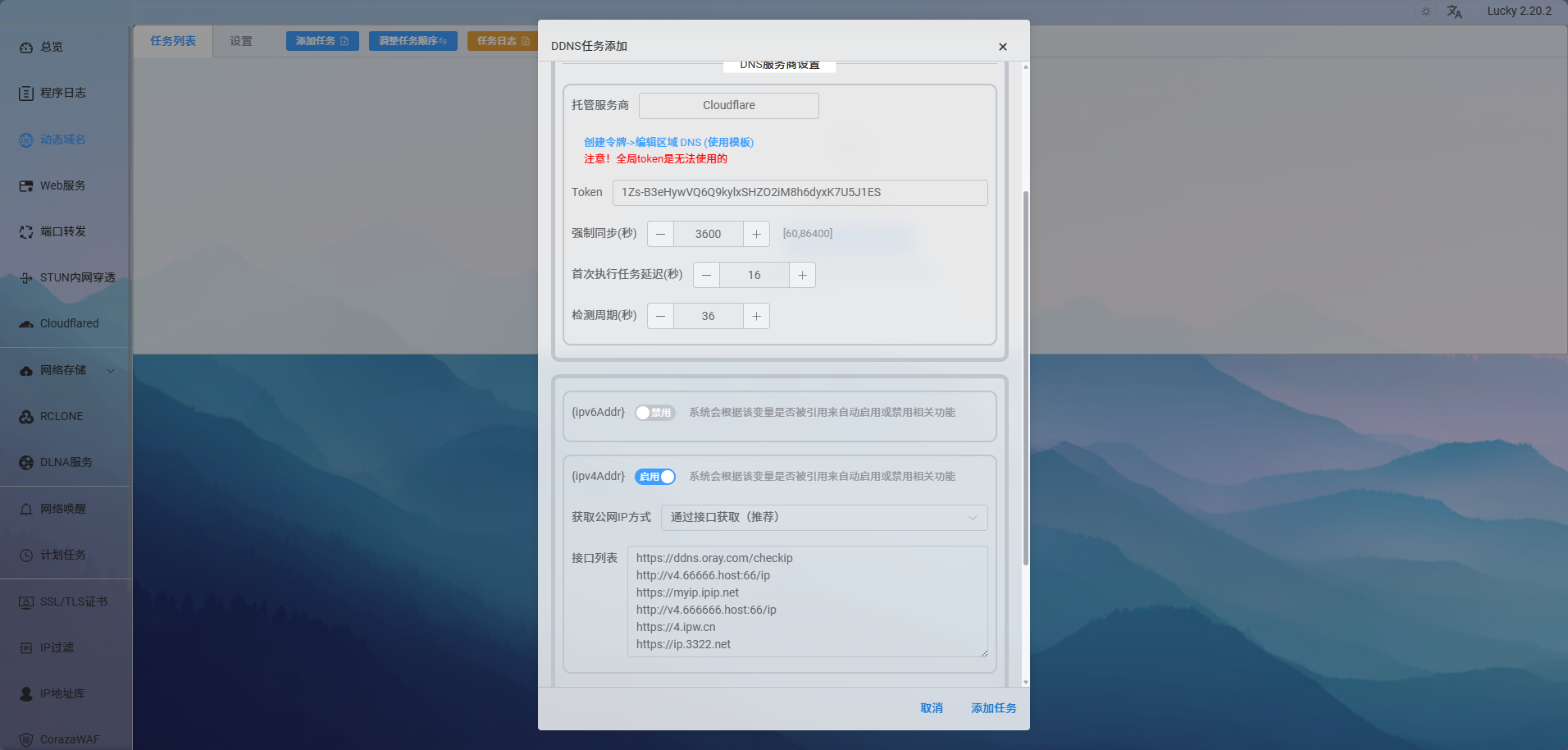Viewport: 1568px width, 750px height.
Task: Select the 任务列表 tab
Action: pos(173,41)
